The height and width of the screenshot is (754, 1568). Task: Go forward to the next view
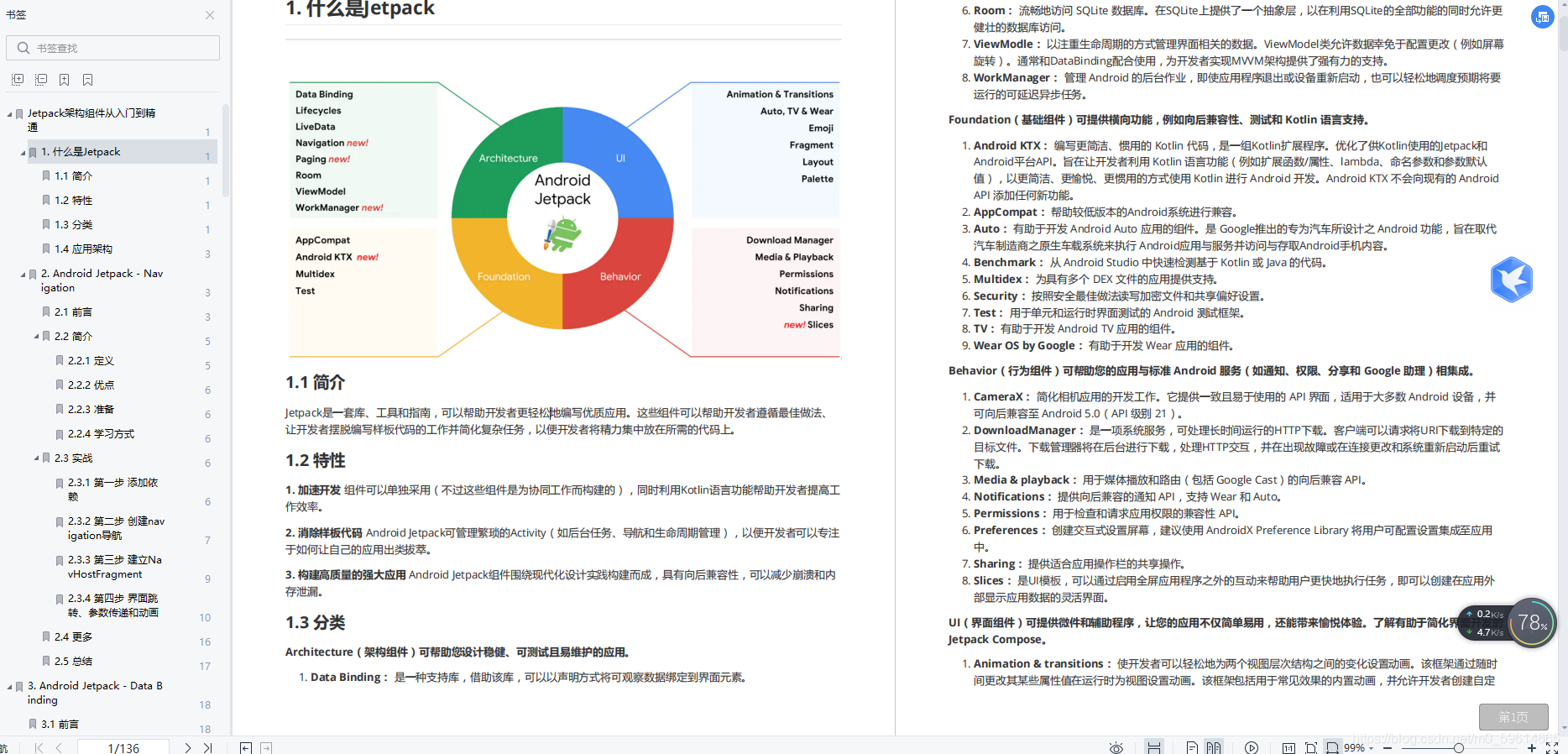[266, 747]
